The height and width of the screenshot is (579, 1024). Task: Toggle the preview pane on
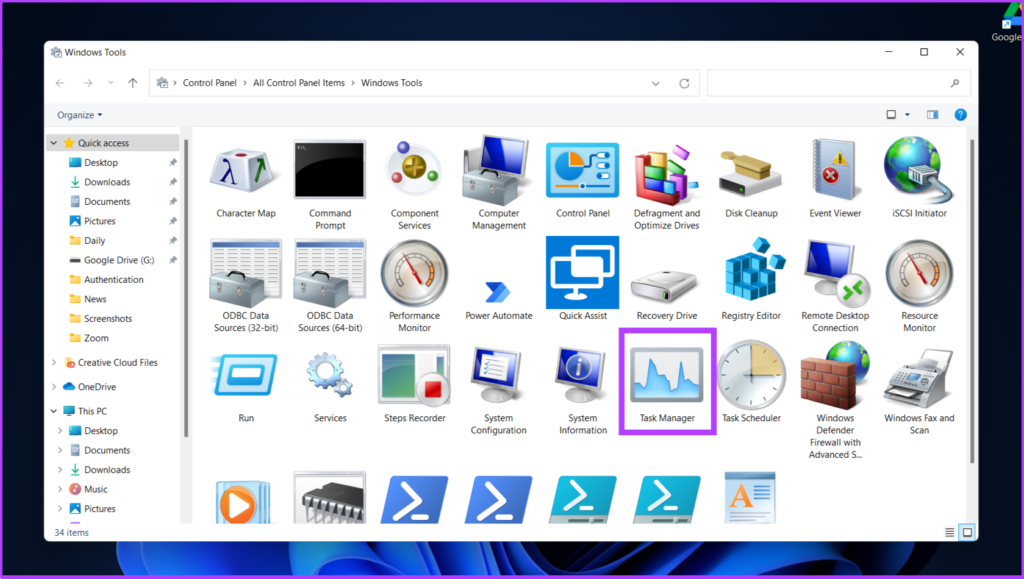coord(934,114)
